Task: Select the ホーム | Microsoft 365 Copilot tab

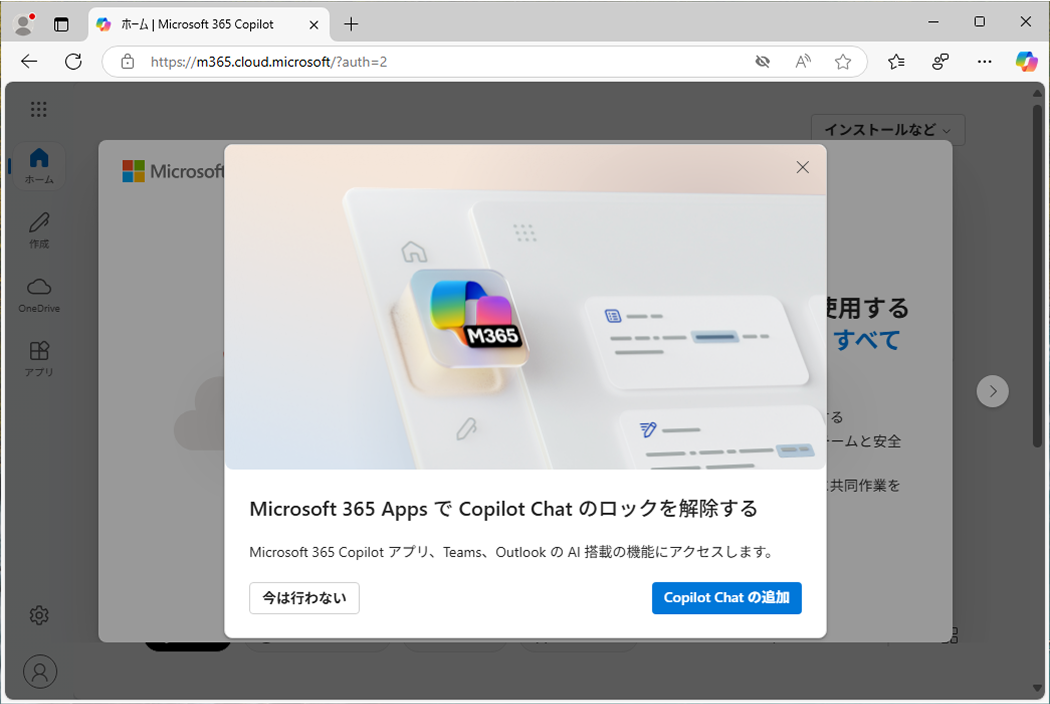Action: tap(209, 25)
